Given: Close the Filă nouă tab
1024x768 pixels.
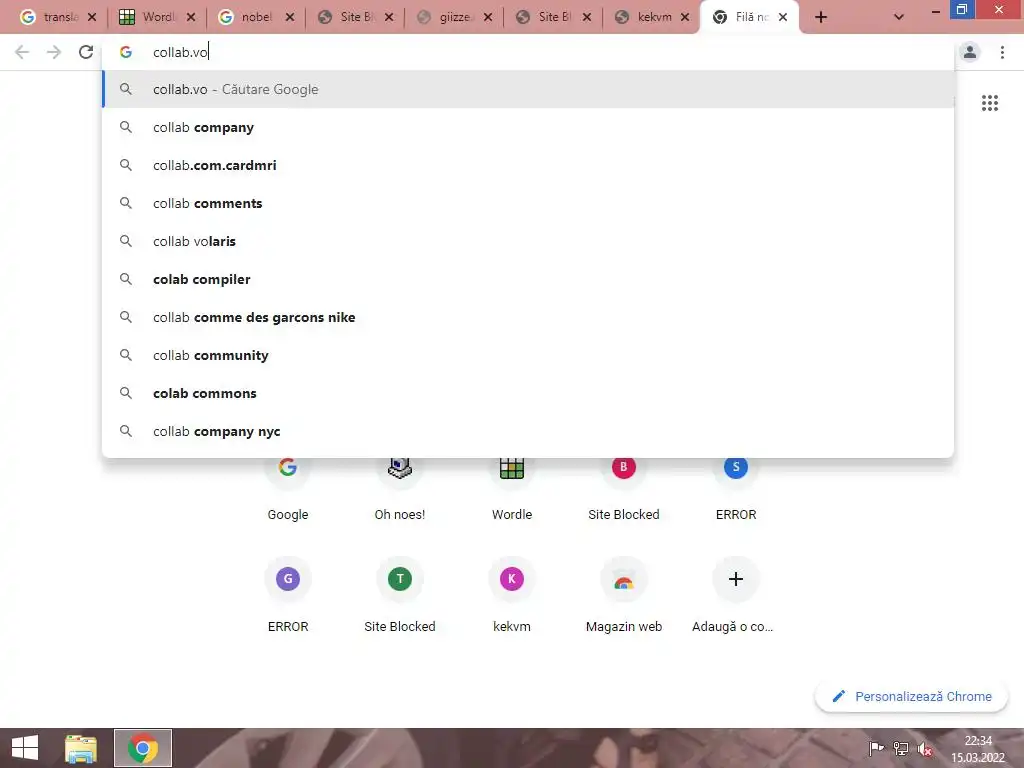Looking at the screenshot, I should [783, 18].
